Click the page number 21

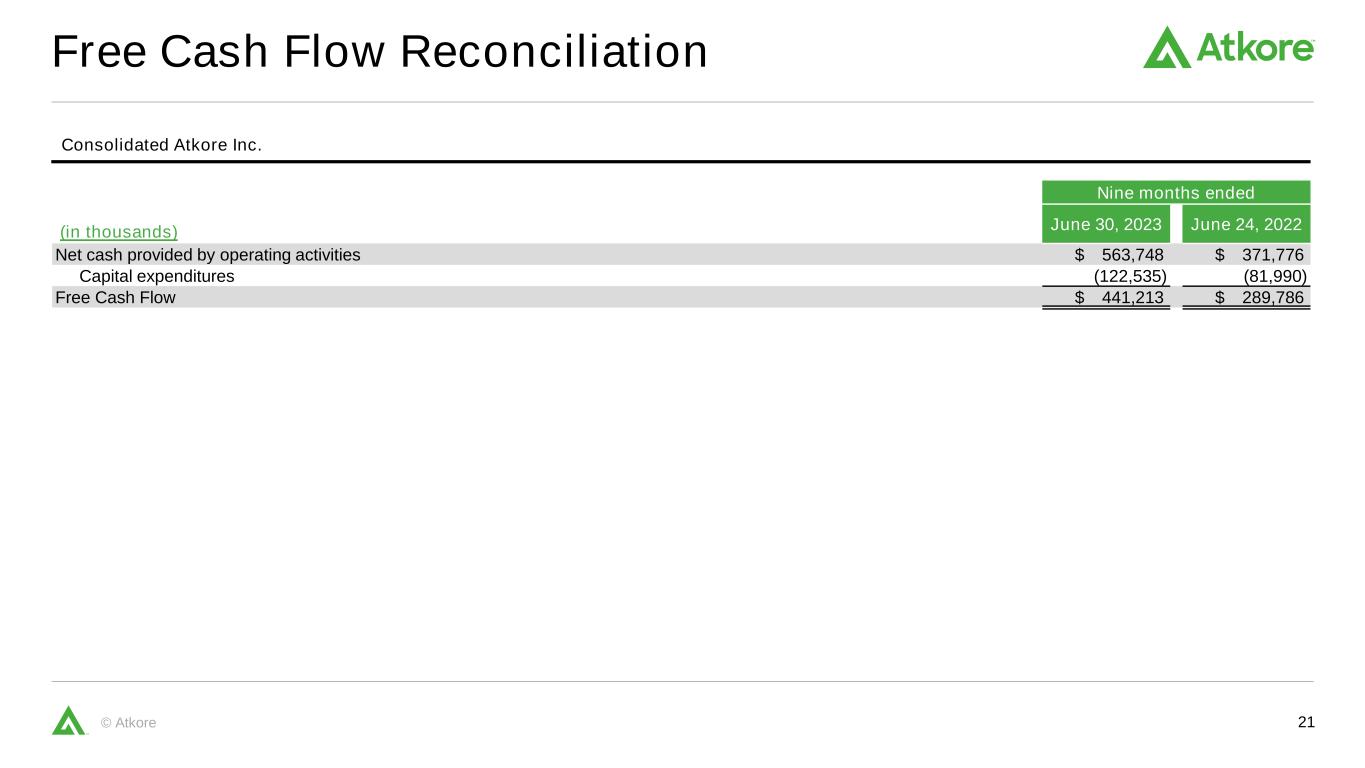[1305, 722]
